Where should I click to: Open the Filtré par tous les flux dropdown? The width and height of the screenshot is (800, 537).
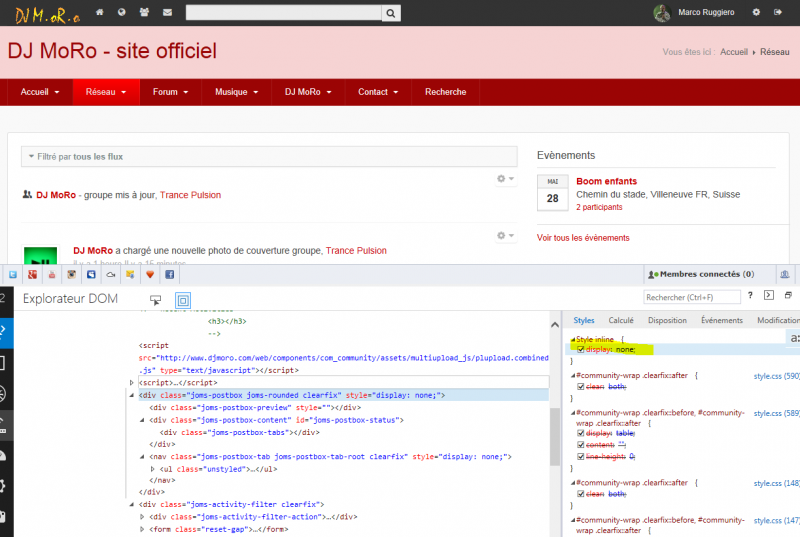(x=269, y=157)
